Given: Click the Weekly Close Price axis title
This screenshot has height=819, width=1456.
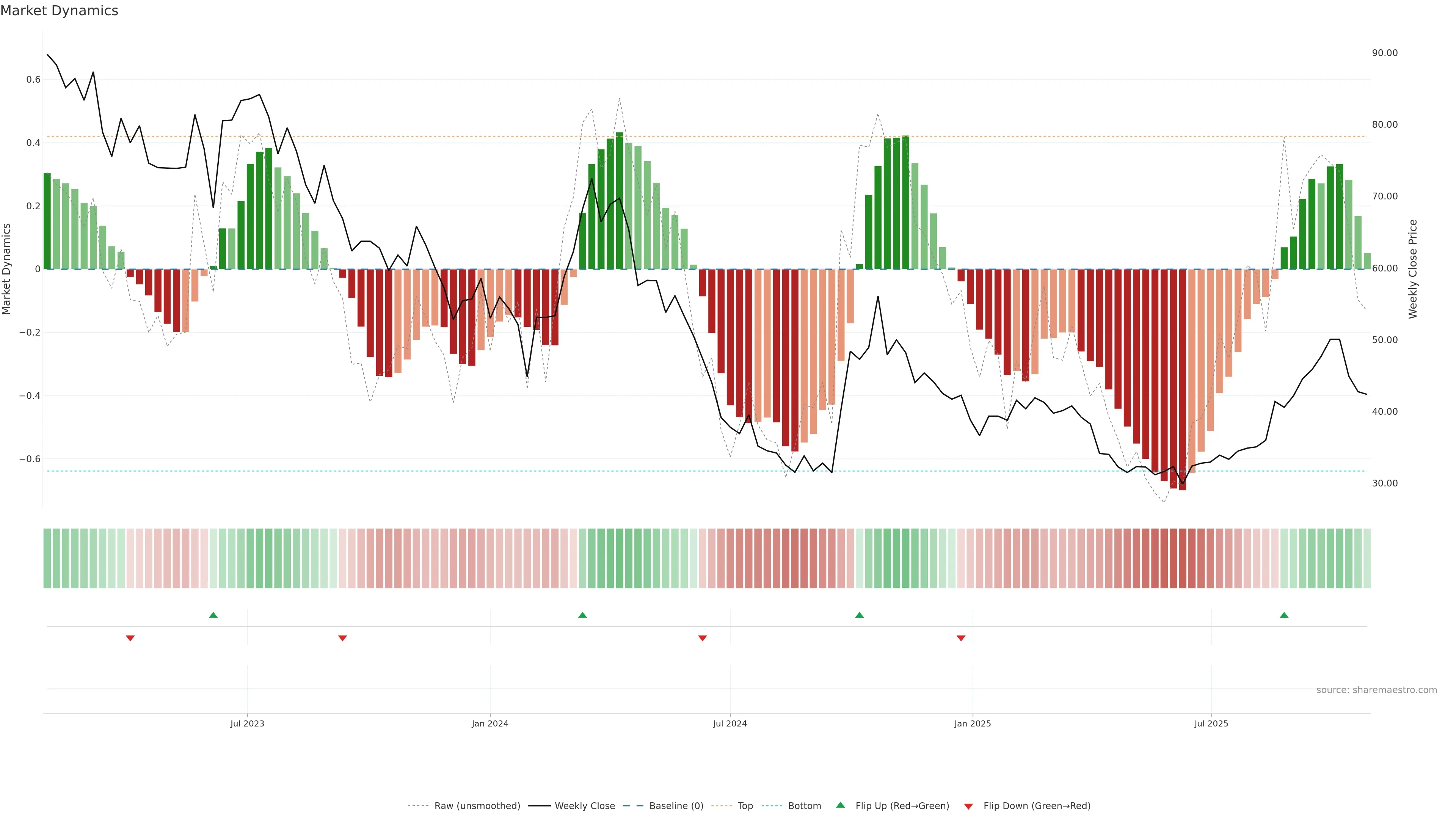Looking at the screenshot, I should click(x=1413, y=269).
